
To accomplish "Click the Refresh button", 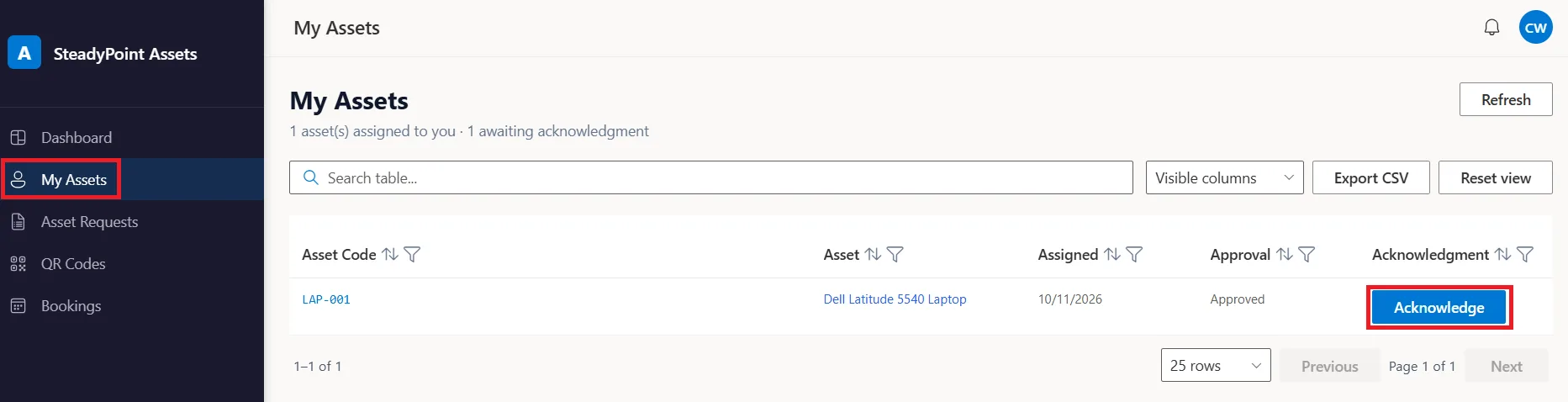I will click(x=1506, y=99).
